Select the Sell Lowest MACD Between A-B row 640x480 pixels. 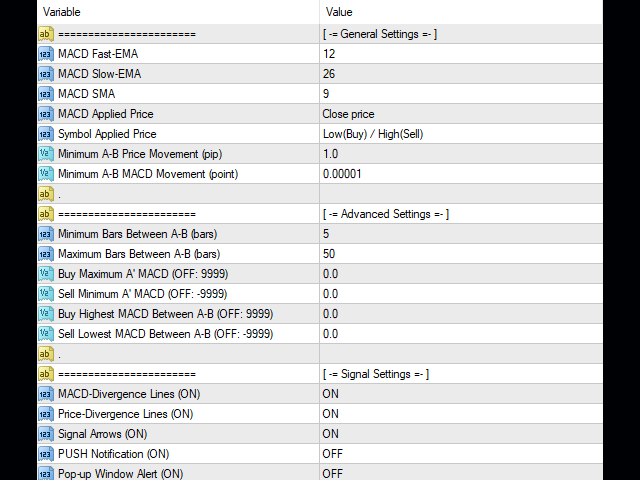320,334
